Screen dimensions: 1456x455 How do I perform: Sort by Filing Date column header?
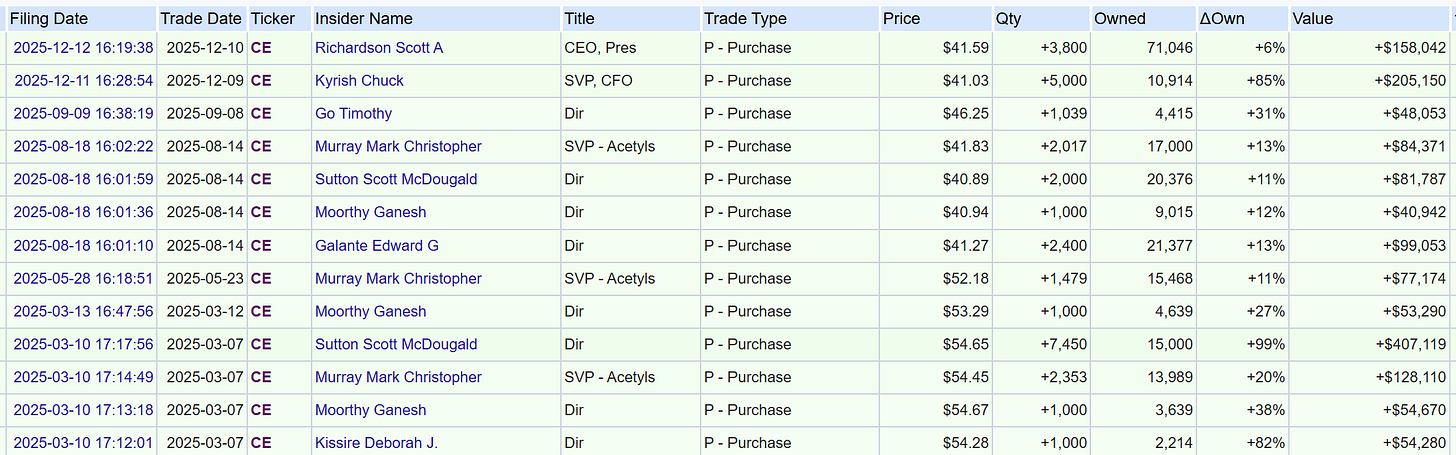point(49,19)
